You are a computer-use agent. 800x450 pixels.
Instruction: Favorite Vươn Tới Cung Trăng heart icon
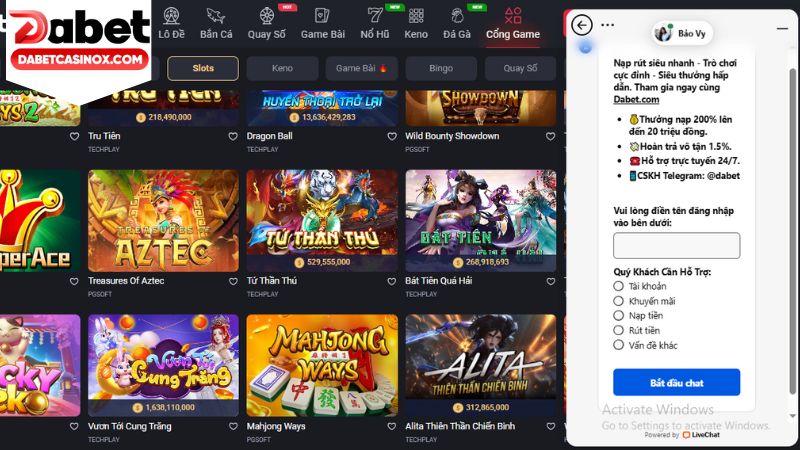coord(233,427)
